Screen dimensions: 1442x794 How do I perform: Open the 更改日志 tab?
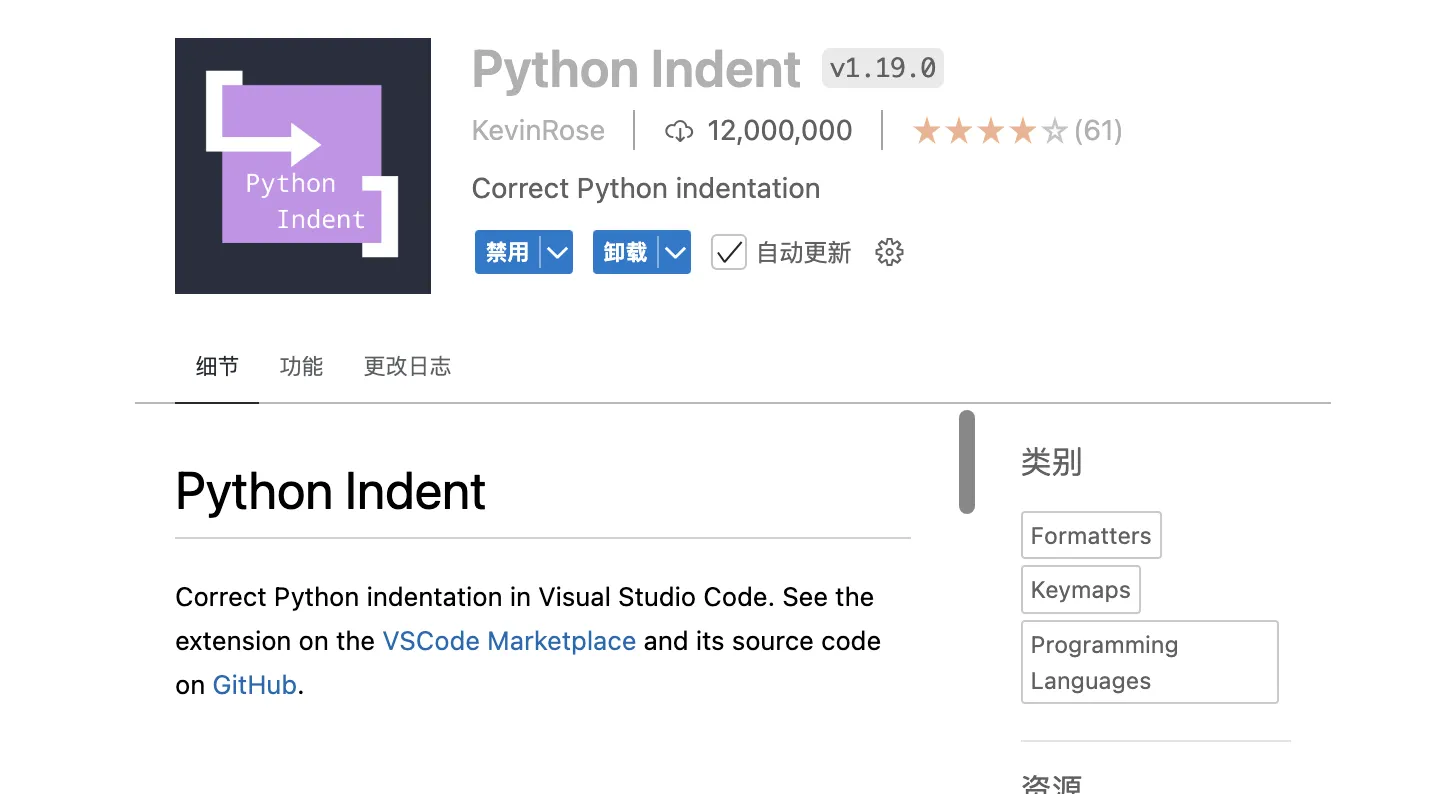point(407,367)
